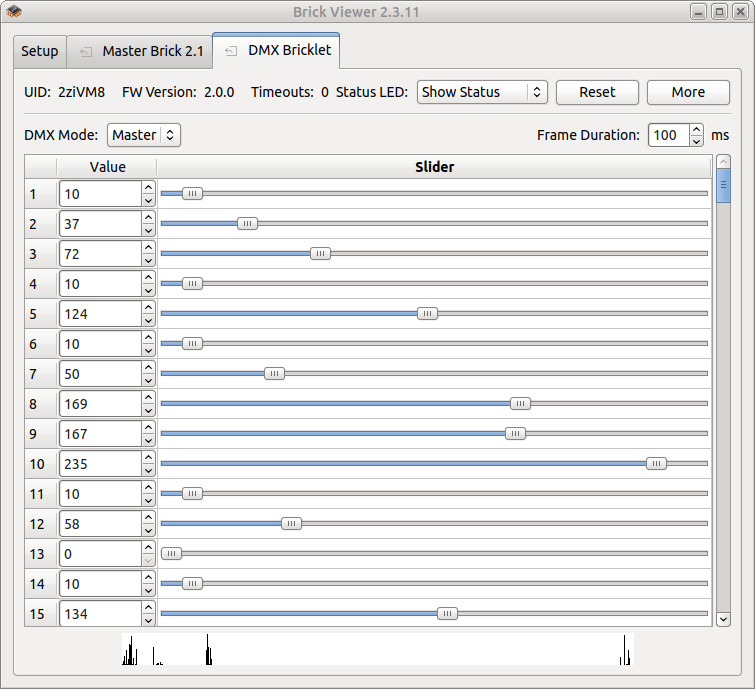755x689 pixels.
Task: Increase Frame Duration using up arrow
Action: point(697,129)
